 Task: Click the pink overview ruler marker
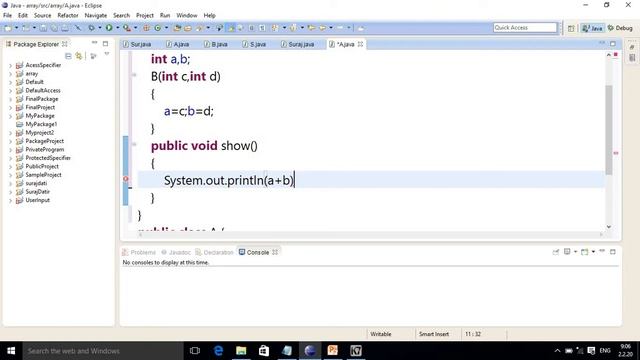pyautogui.click(x=616, y=153)
